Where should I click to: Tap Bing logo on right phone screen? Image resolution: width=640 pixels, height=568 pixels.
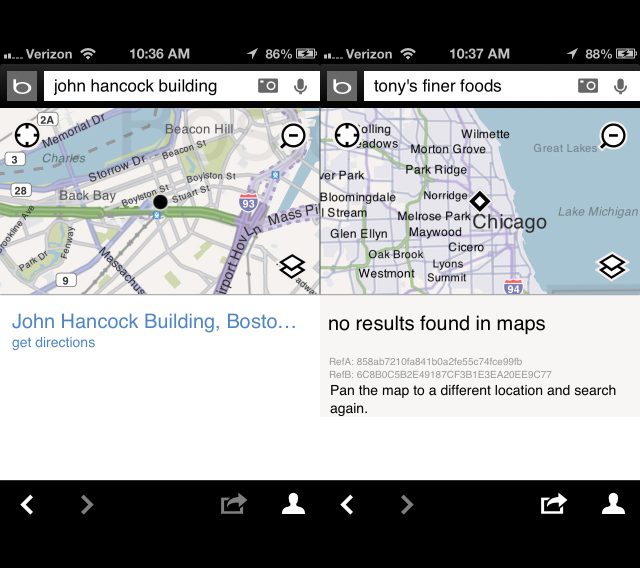coord(342,86)
